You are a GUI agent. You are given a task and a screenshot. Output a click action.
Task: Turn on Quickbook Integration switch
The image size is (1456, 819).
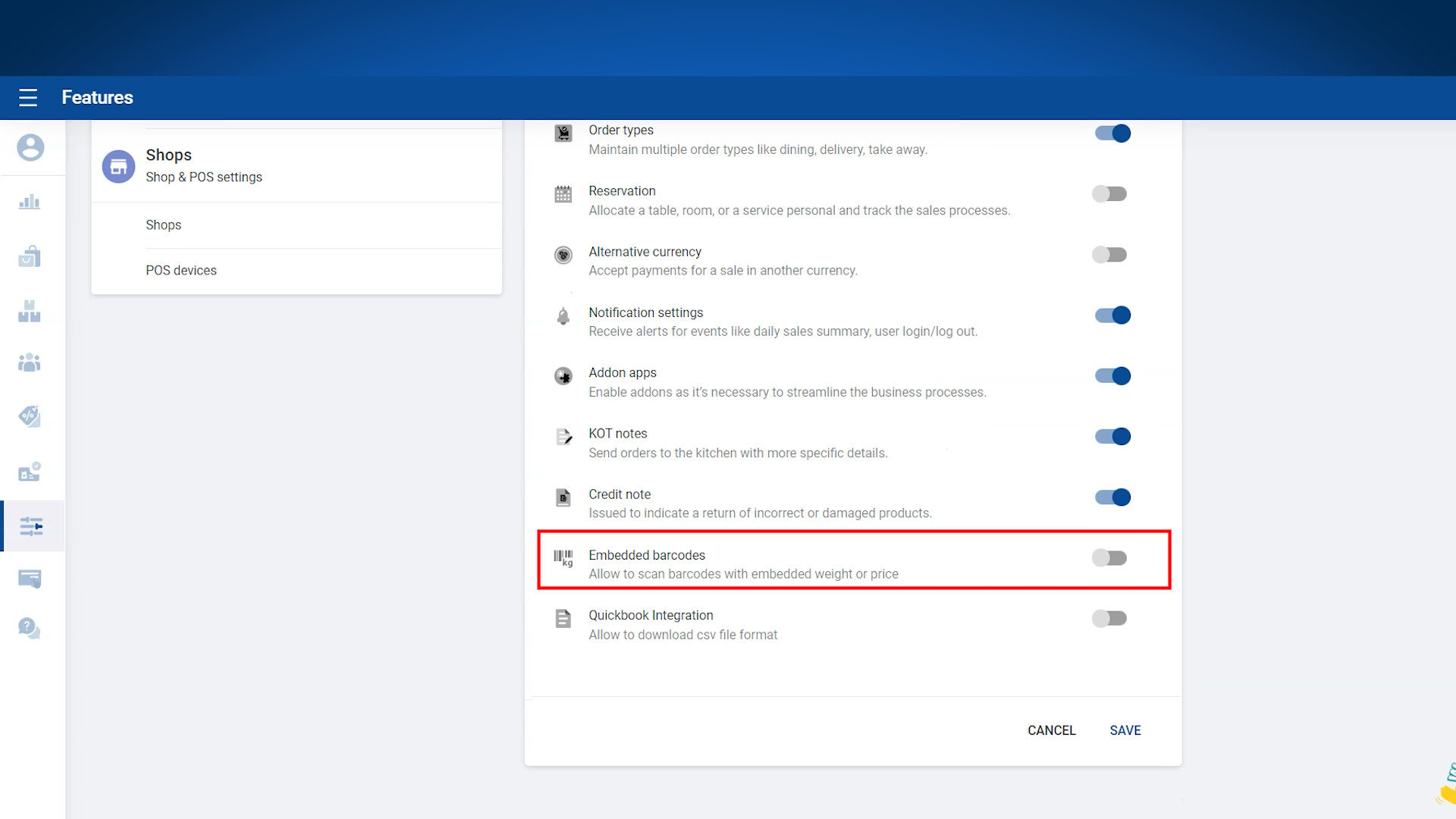pyautogui.click(x=1109, y=619)
